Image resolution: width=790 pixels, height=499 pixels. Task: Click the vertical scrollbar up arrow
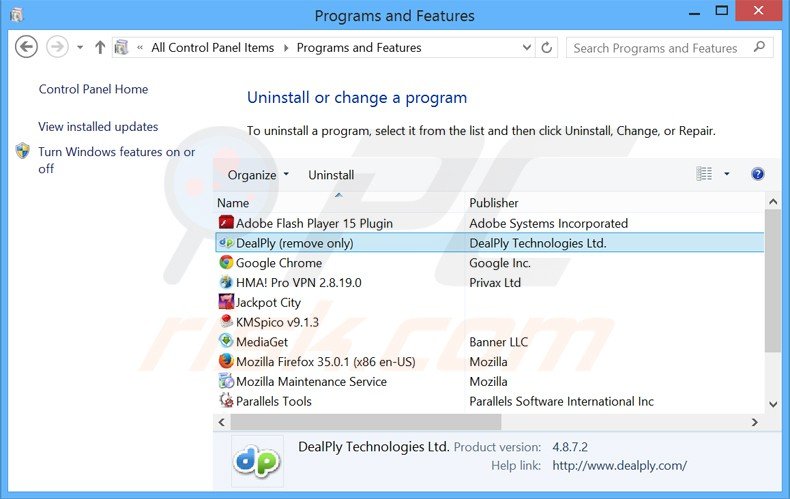(x=773, y=202)
